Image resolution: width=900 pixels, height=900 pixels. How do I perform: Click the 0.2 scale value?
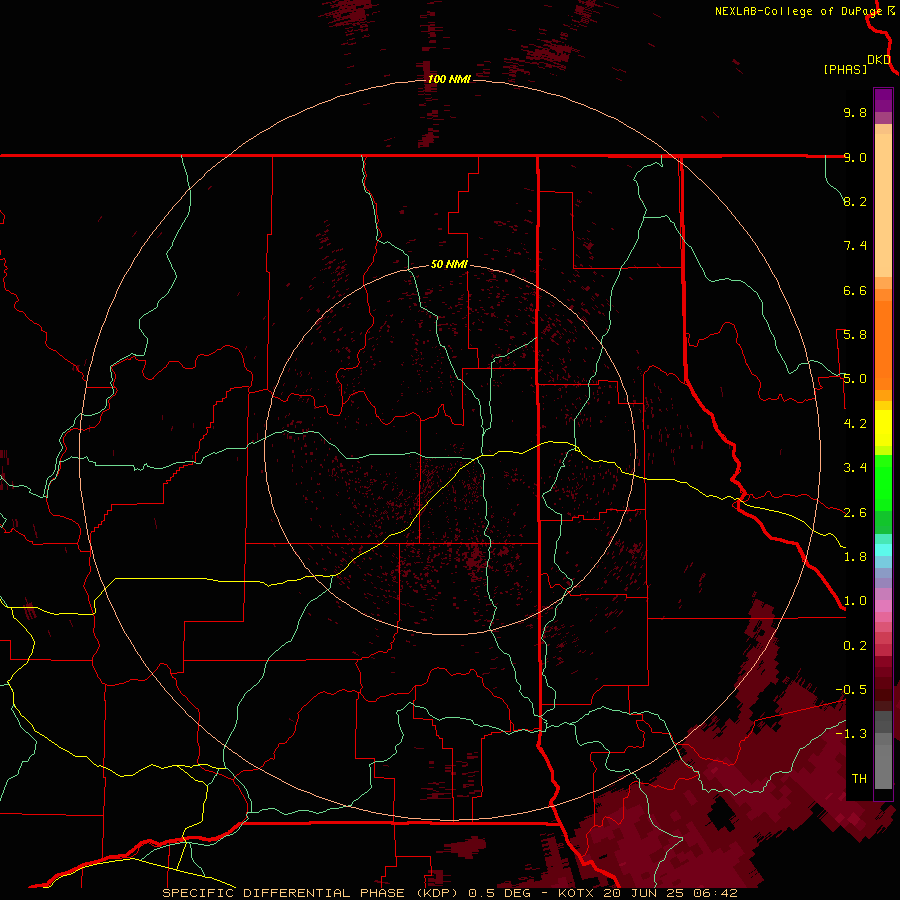tap(855, 646)
